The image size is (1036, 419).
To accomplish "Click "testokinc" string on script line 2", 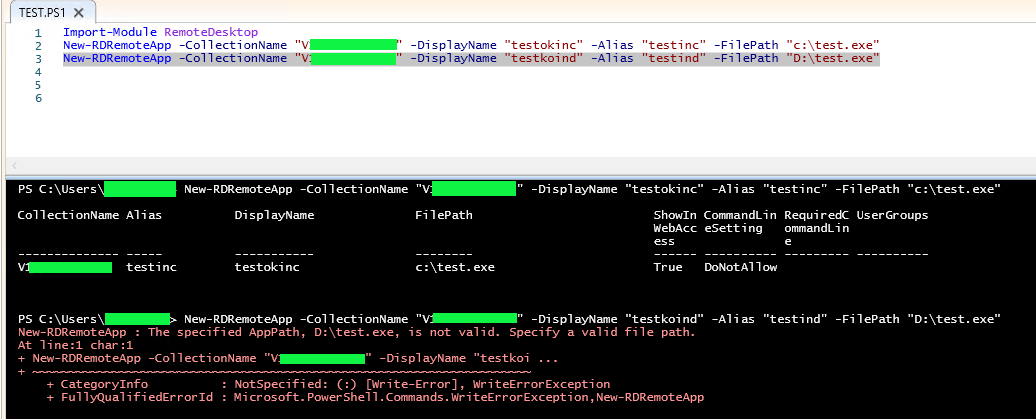I will (544, 45).
